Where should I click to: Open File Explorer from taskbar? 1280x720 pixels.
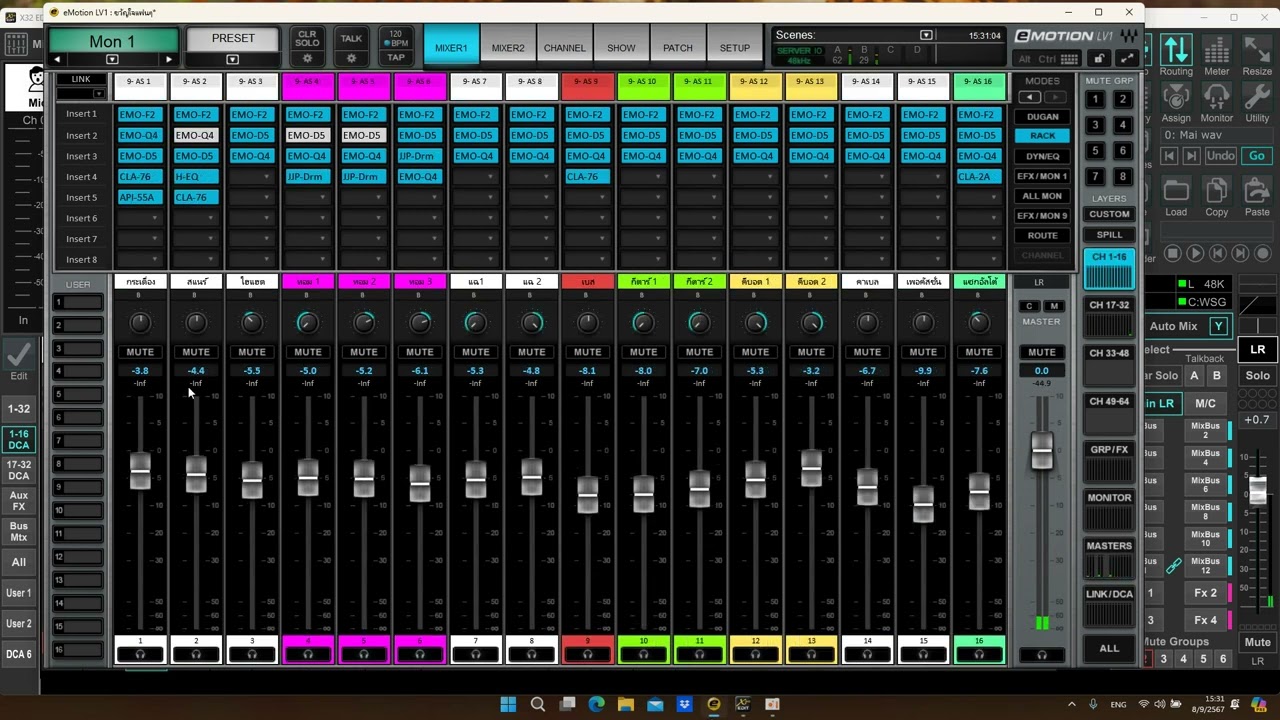(626, 704)
